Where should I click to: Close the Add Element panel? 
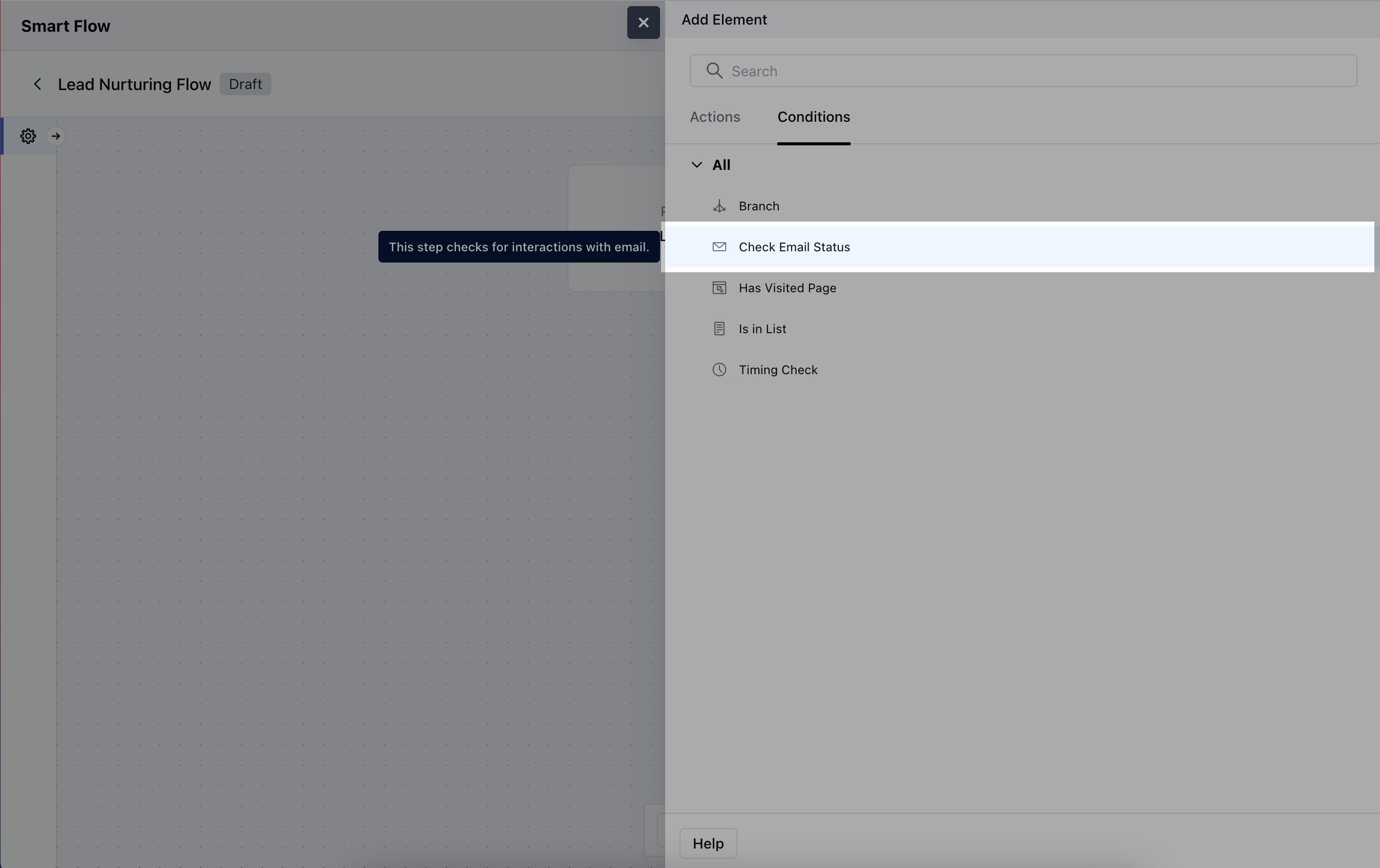click(x=643, y=23)
